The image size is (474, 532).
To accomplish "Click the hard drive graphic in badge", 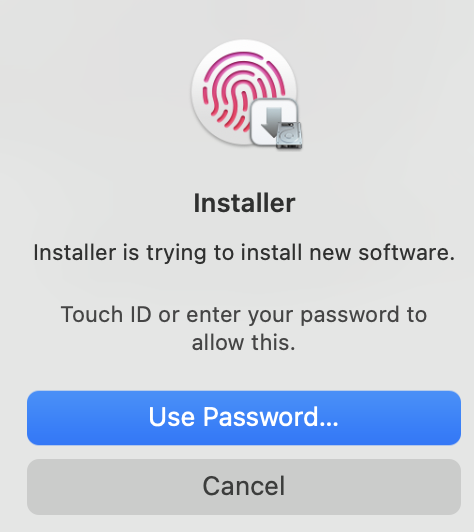I will click(289, 135).
